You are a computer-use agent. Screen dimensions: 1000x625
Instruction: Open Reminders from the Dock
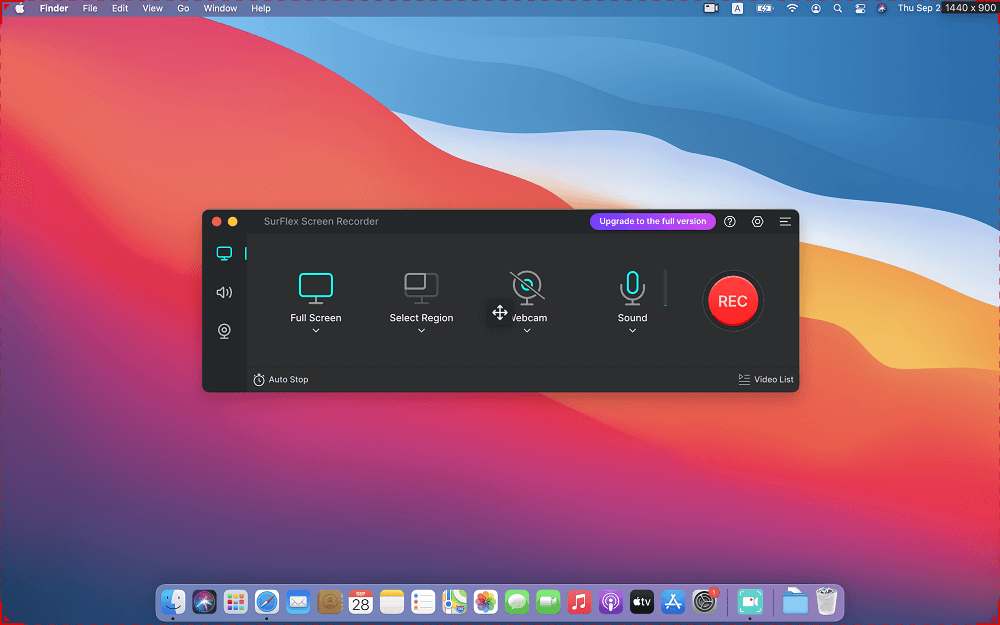coord(423,601)
